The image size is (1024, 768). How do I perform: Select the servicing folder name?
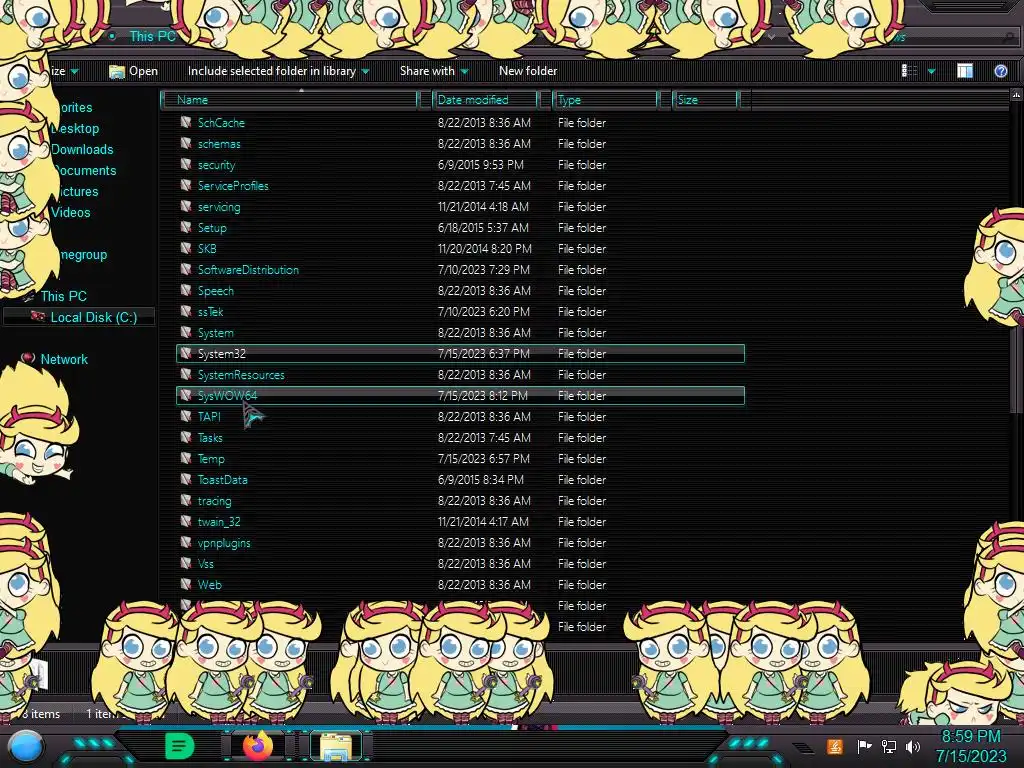pyautogui.click(x=219, y=206)
